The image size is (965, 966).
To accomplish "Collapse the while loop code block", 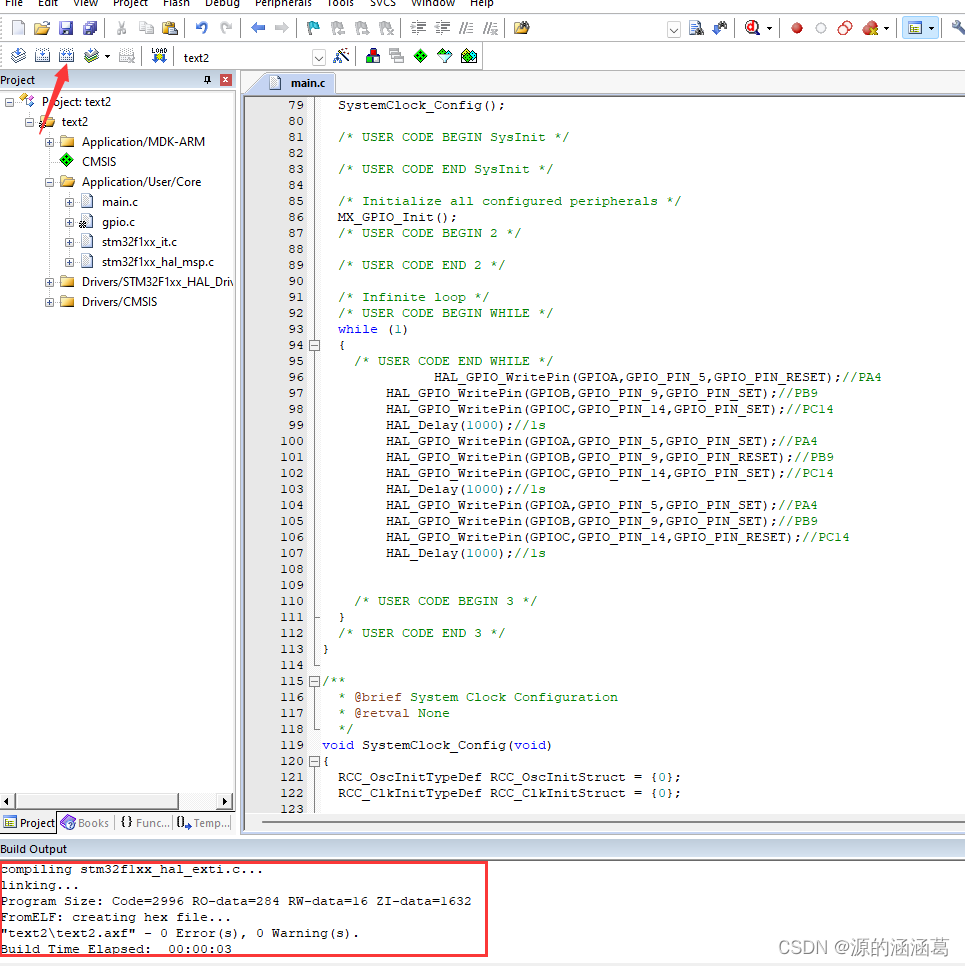I will [x=314, y=346].
